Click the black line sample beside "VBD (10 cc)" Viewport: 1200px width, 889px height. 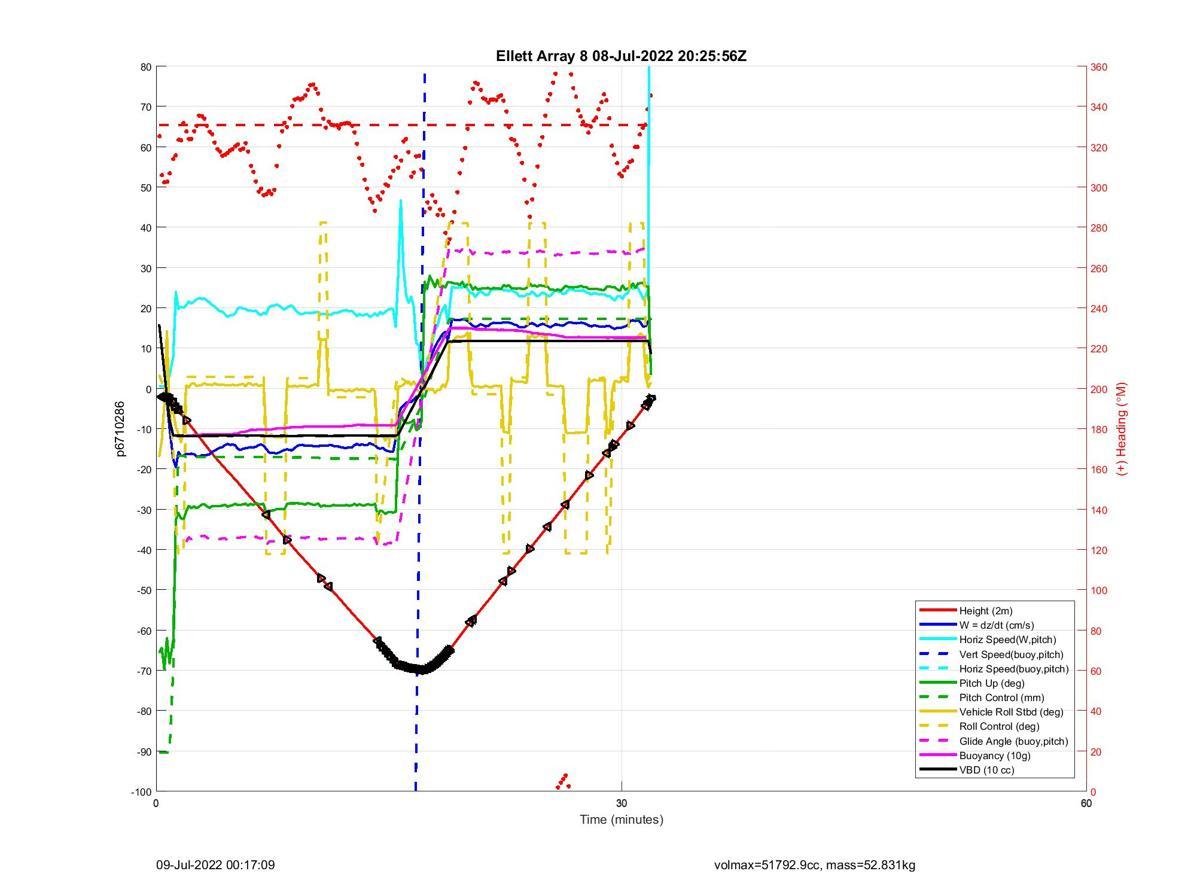(938, 770)
